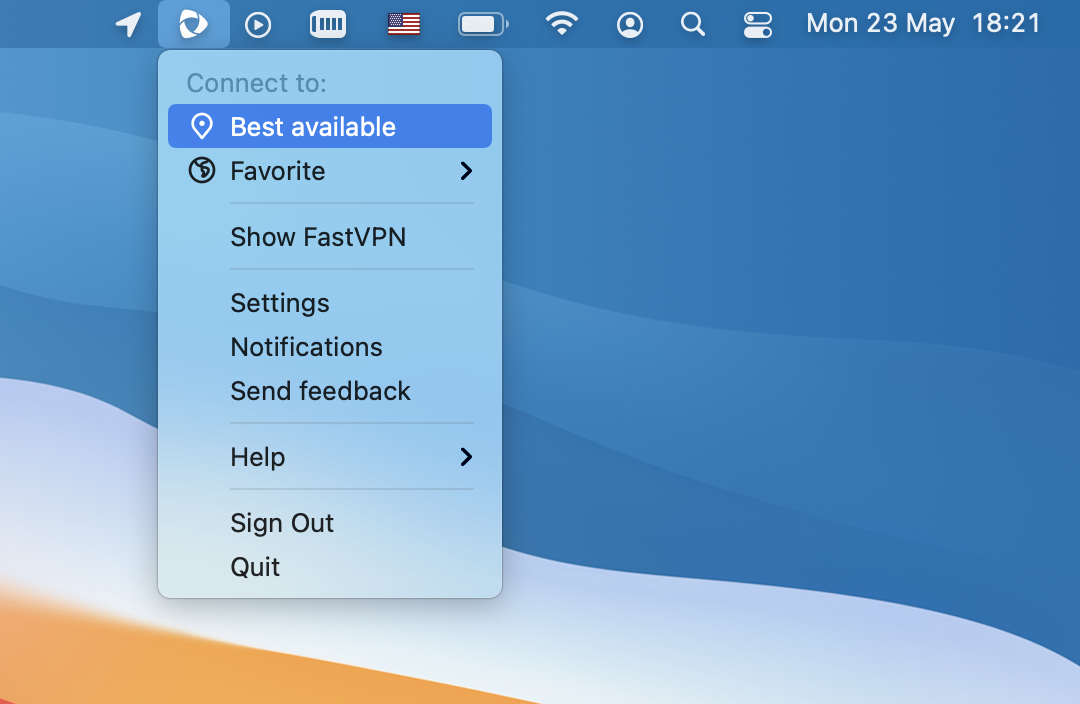Choose Send feedback
This screenshot has height=704, width=1080.
click(x=330, y=391)
